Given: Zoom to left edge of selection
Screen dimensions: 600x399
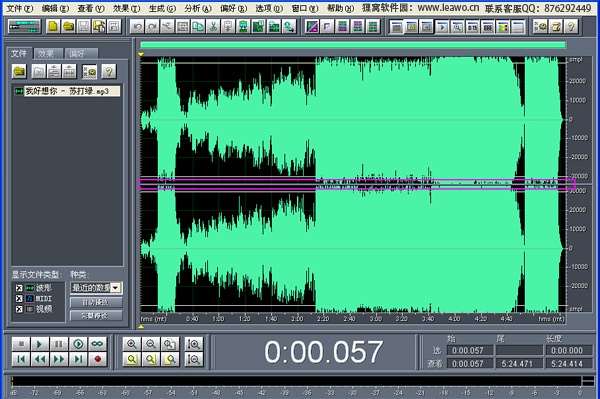Looking at the screenshot, I should 151,359.
